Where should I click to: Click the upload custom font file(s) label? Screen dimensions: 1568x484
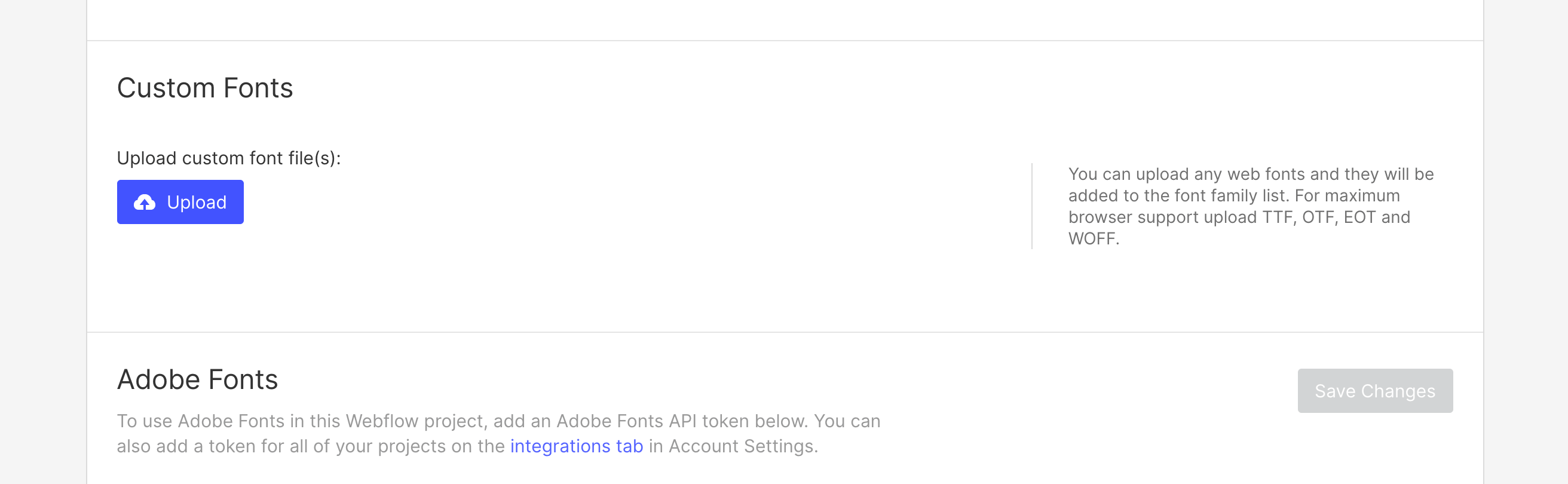point(229,157)
